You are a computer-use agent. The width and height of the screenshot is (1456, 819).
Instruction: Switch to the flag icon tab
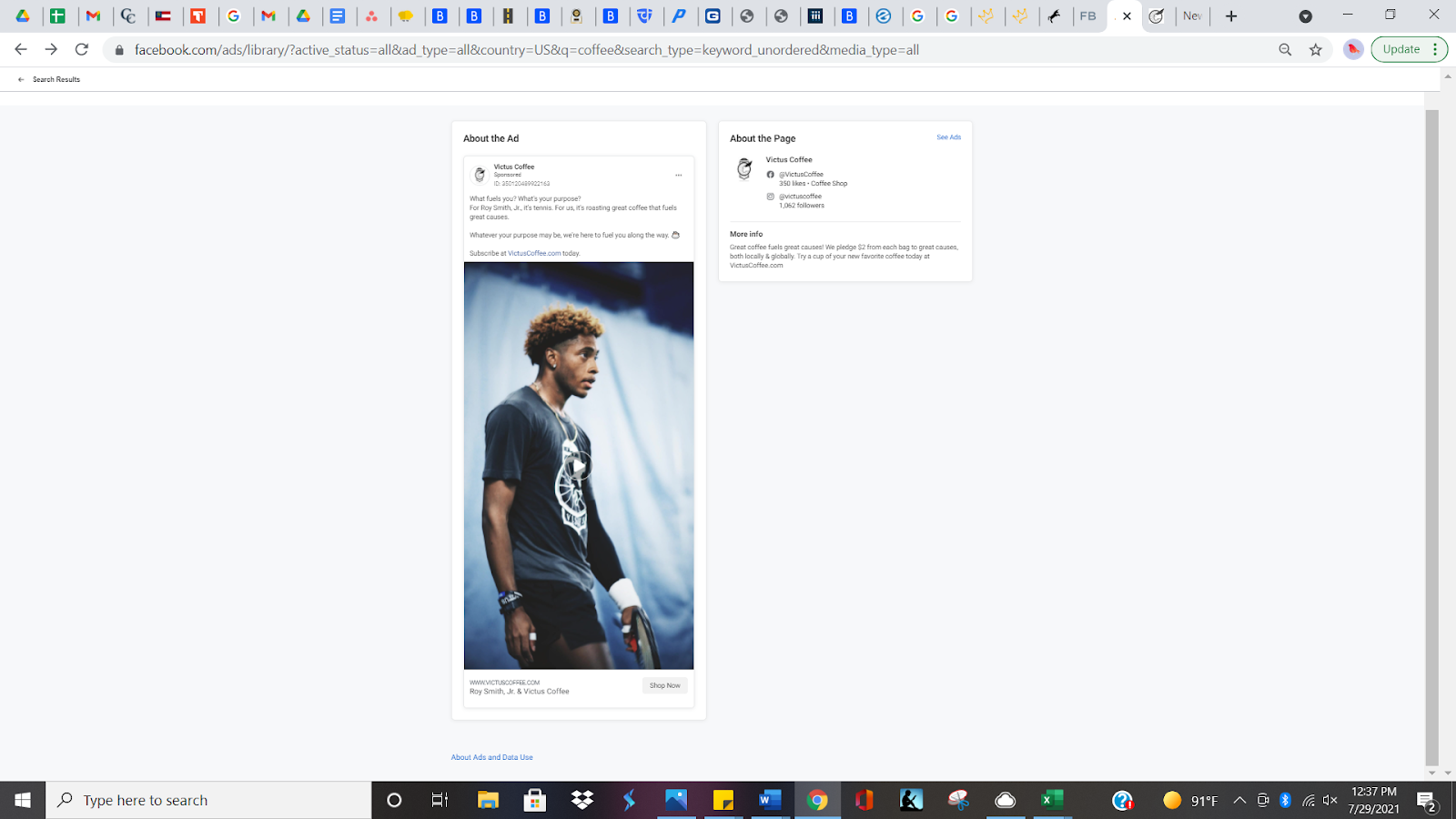163,16
